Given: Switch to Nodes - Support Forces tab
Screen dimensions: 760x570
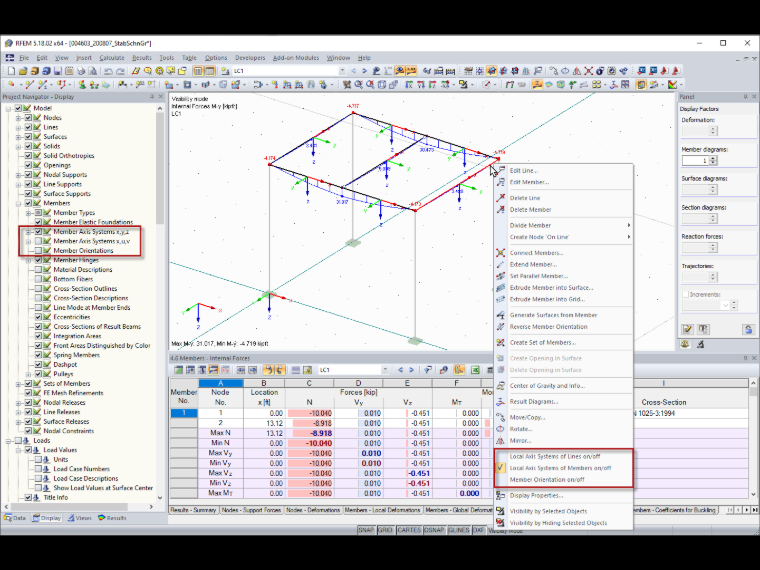Looking at the screenshot, I should pos(251,510).
